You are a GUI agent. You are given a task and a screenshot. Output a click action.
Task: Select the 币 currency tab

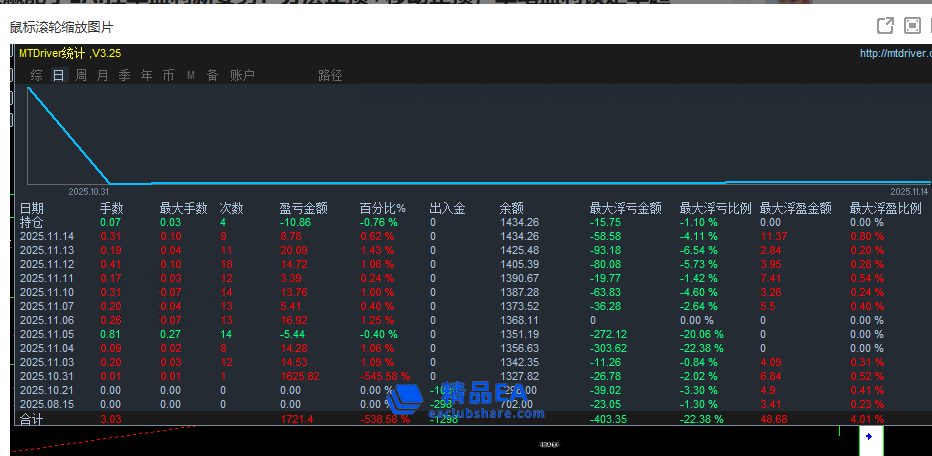[x=169, y=75]
